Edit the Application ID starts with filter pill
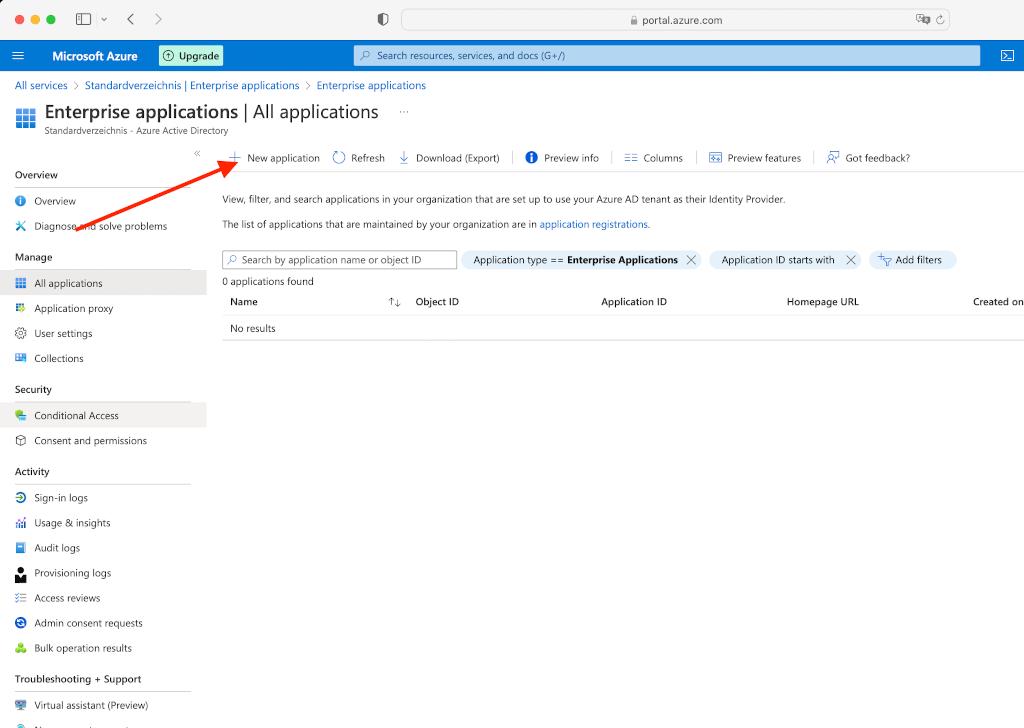The height and width of the screenshot is (728, 1024). (778, 260)
